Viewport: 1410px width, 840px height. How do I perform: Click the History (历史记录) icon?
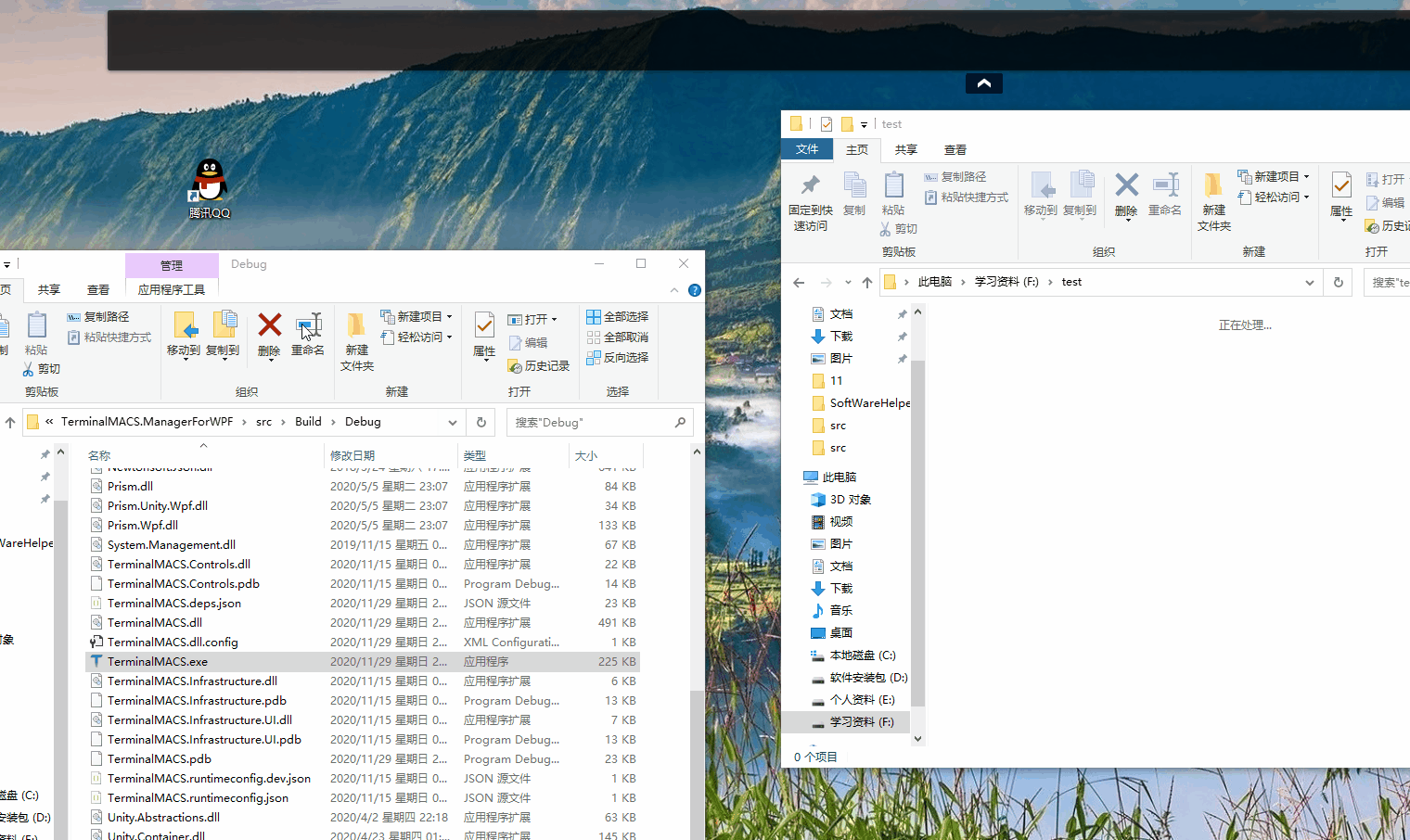[539, 365]
